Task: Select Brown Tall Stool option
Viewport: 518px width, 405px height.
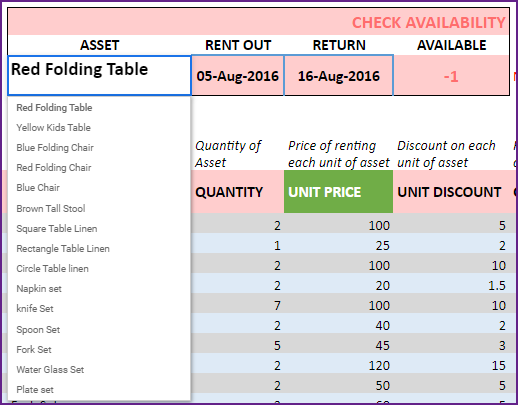Action: click(x=99, y=208)
